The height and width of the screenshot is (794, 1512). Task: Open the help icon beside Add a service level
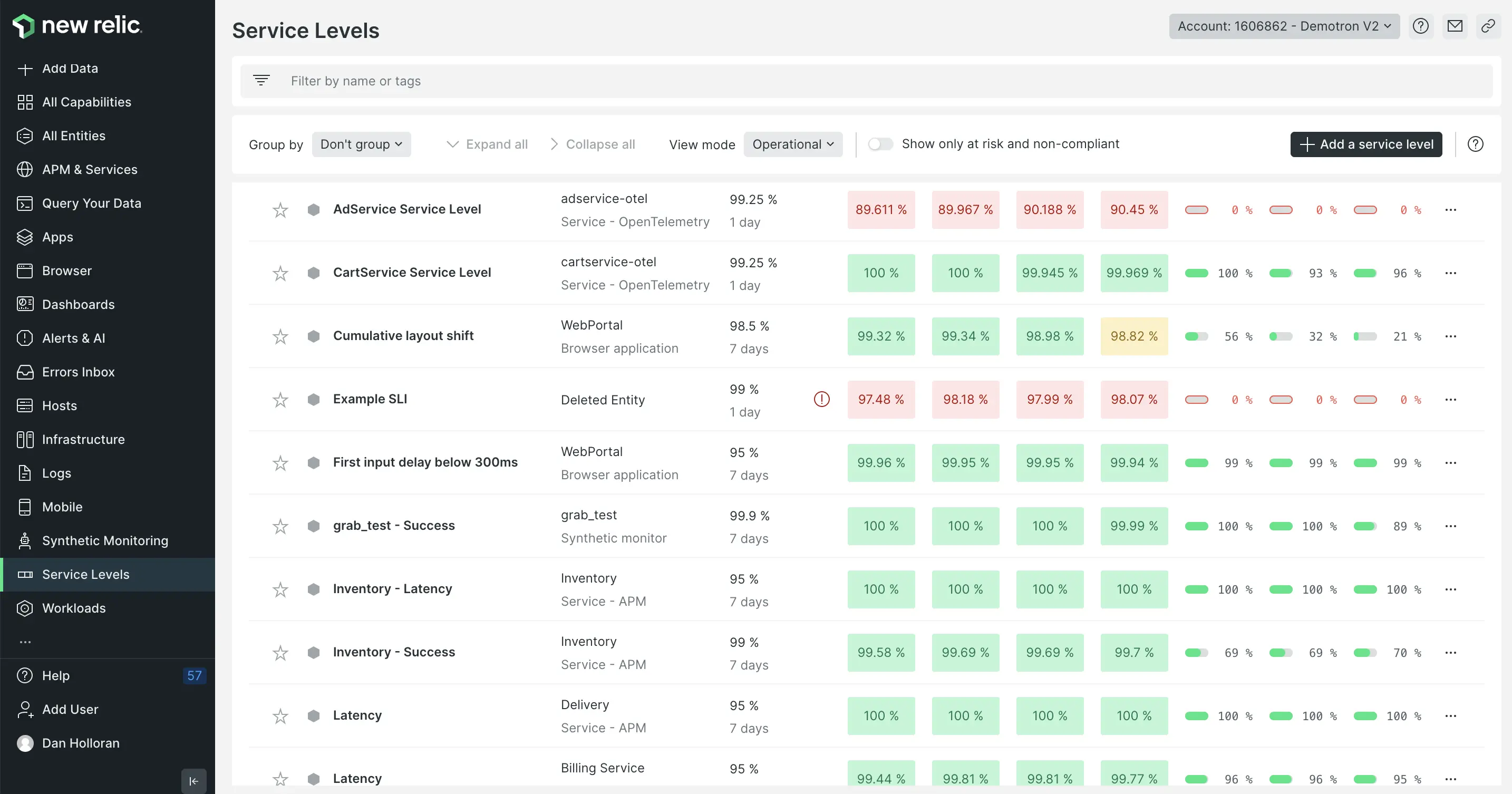[x=1476, y=144]
